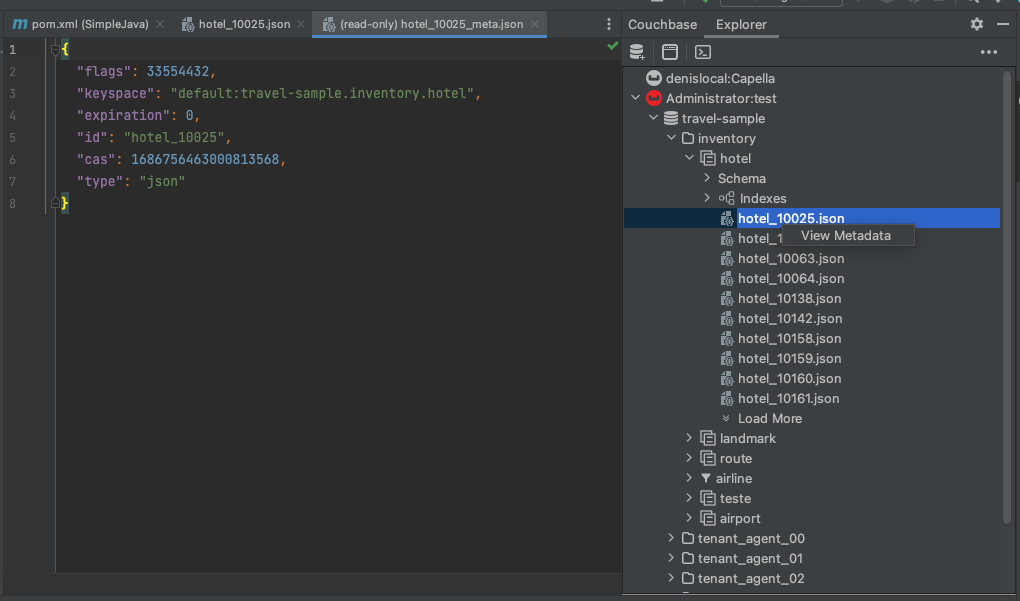1020x601 pixels.
Task: Select hotel_10158.json document
Action: tap(789, 338)
